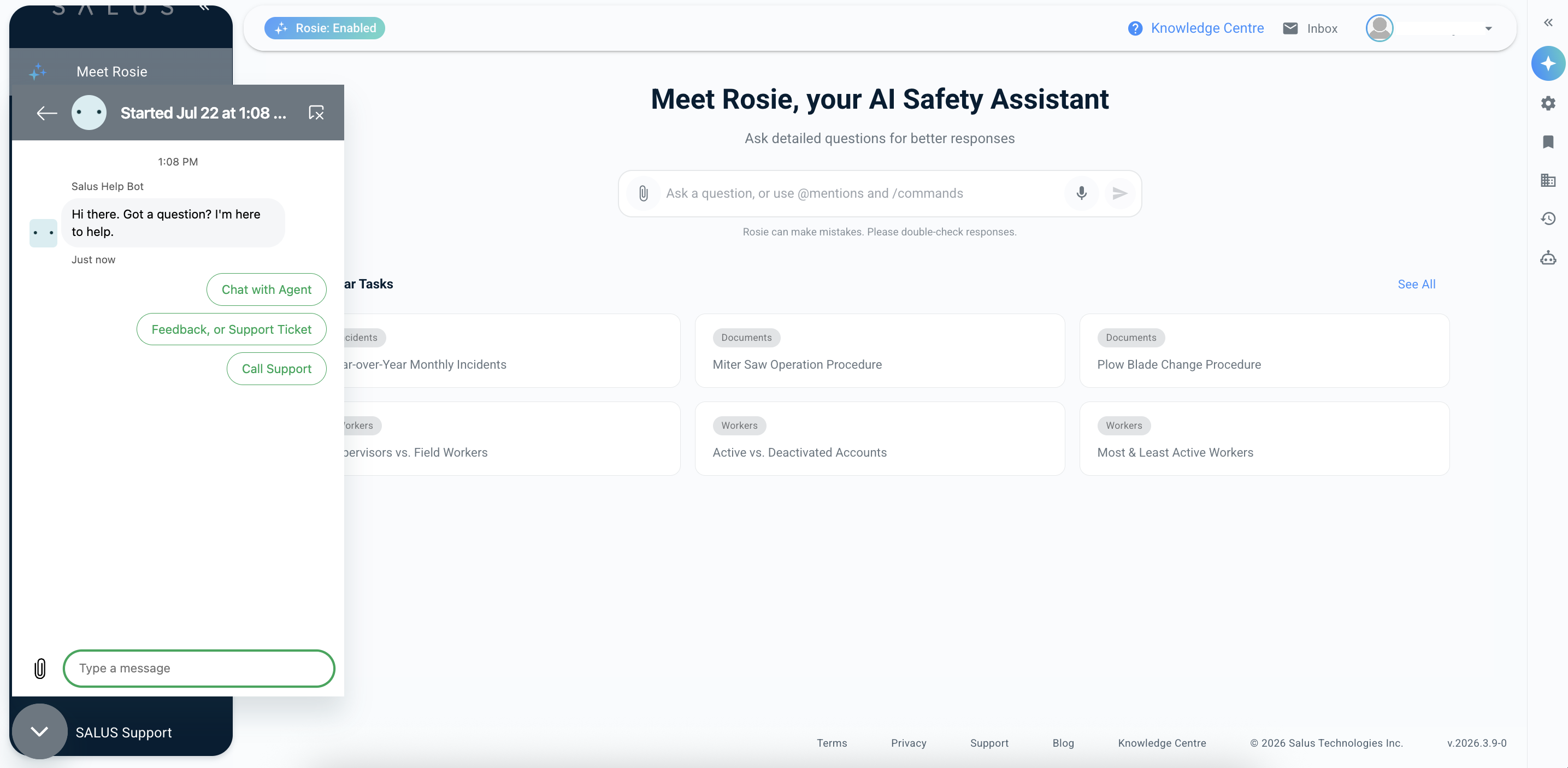The width and height of the screenshot is (1568, 768).
Task: Attach a file to the Rosie question
Action: [x=644, y=193]
